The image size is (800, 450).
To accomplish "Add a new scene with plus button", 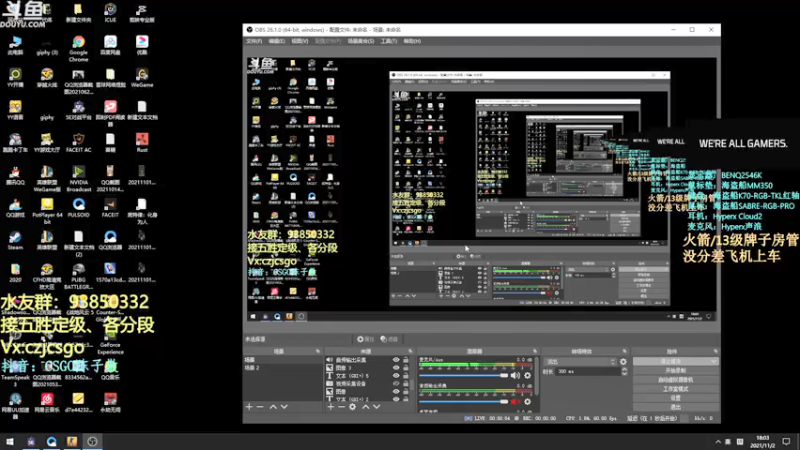I will pyautogui.click(x=249, y=407).
